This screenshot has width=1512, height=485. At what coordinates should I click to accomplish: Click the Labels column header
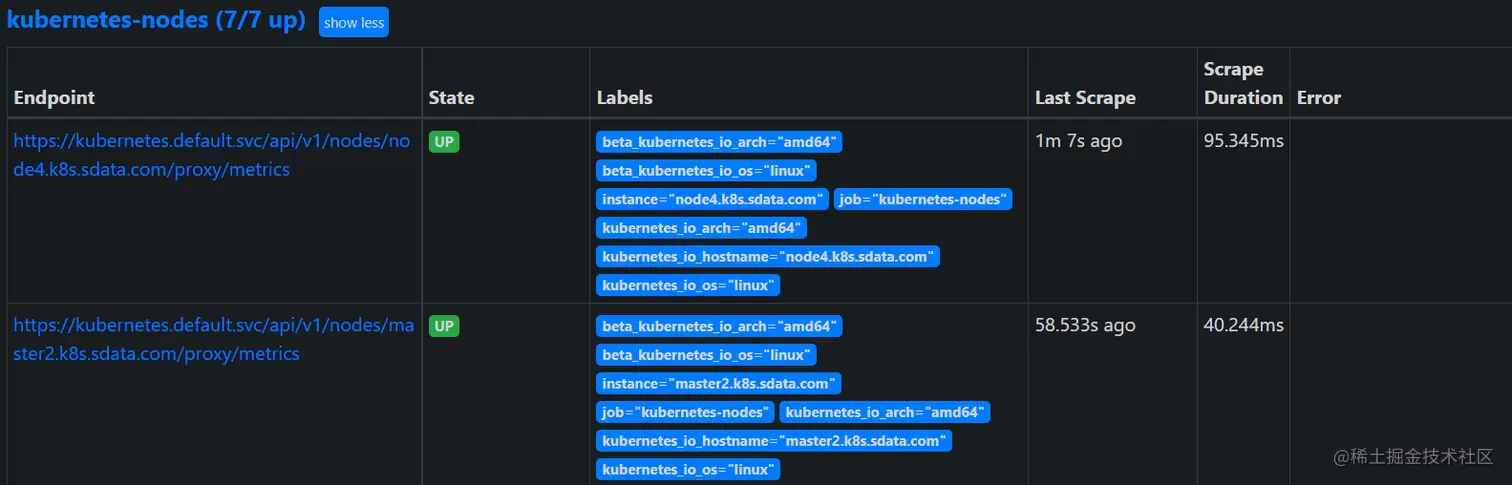[624, 98]
